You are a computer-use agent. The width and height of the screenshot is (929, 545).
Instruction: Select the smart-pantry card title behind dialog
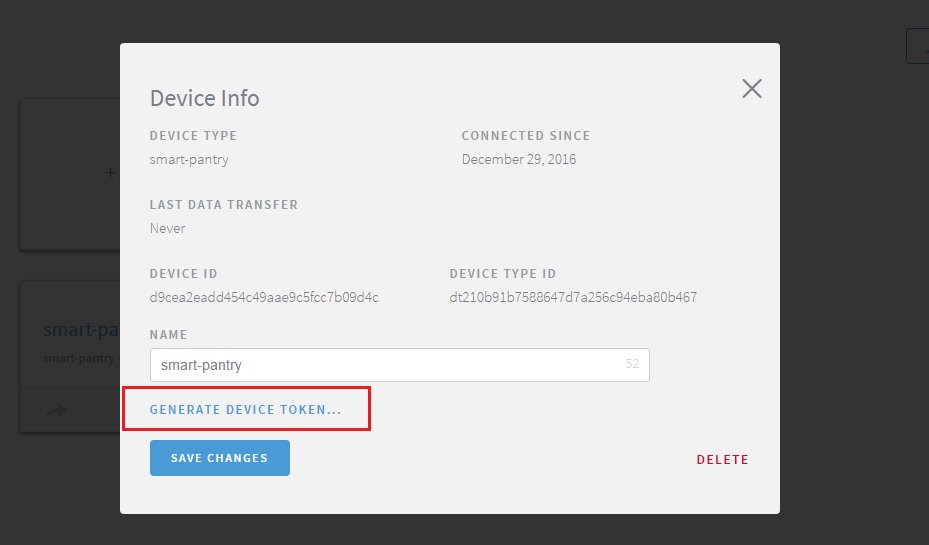82,330
